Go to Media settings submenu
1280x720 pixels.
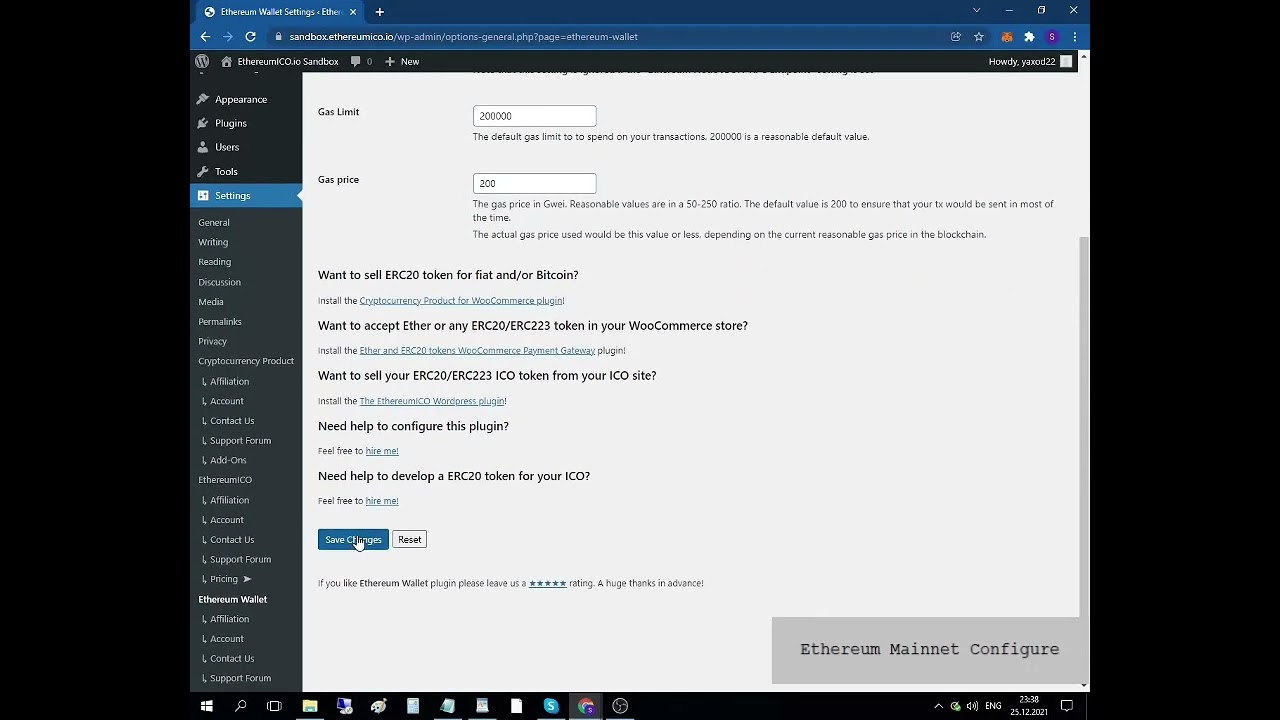211,302
